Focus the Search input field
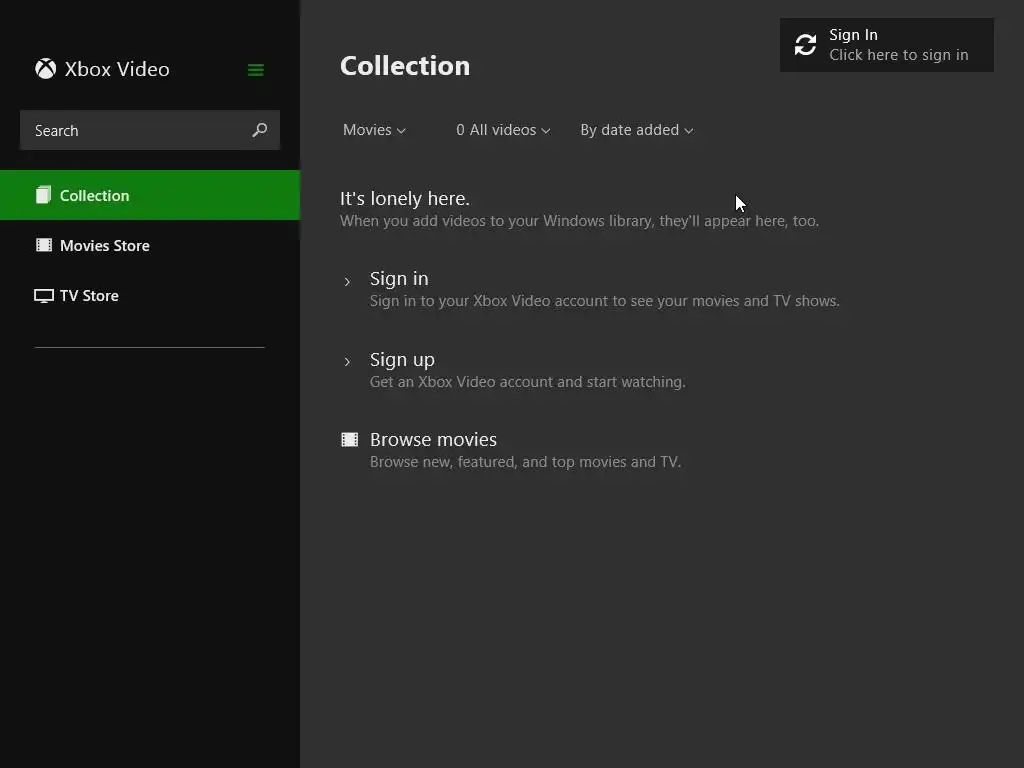The image size is (1024, 768). point(135,131)
